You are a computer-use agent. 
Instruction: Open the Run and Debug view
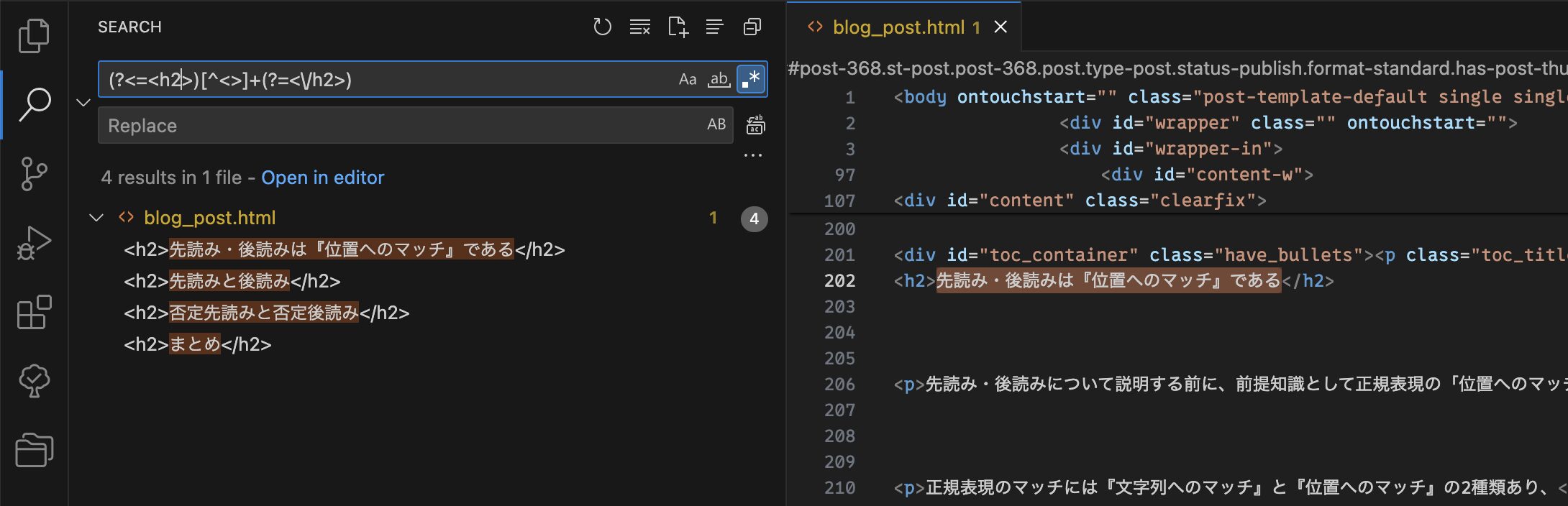(34, 242)
